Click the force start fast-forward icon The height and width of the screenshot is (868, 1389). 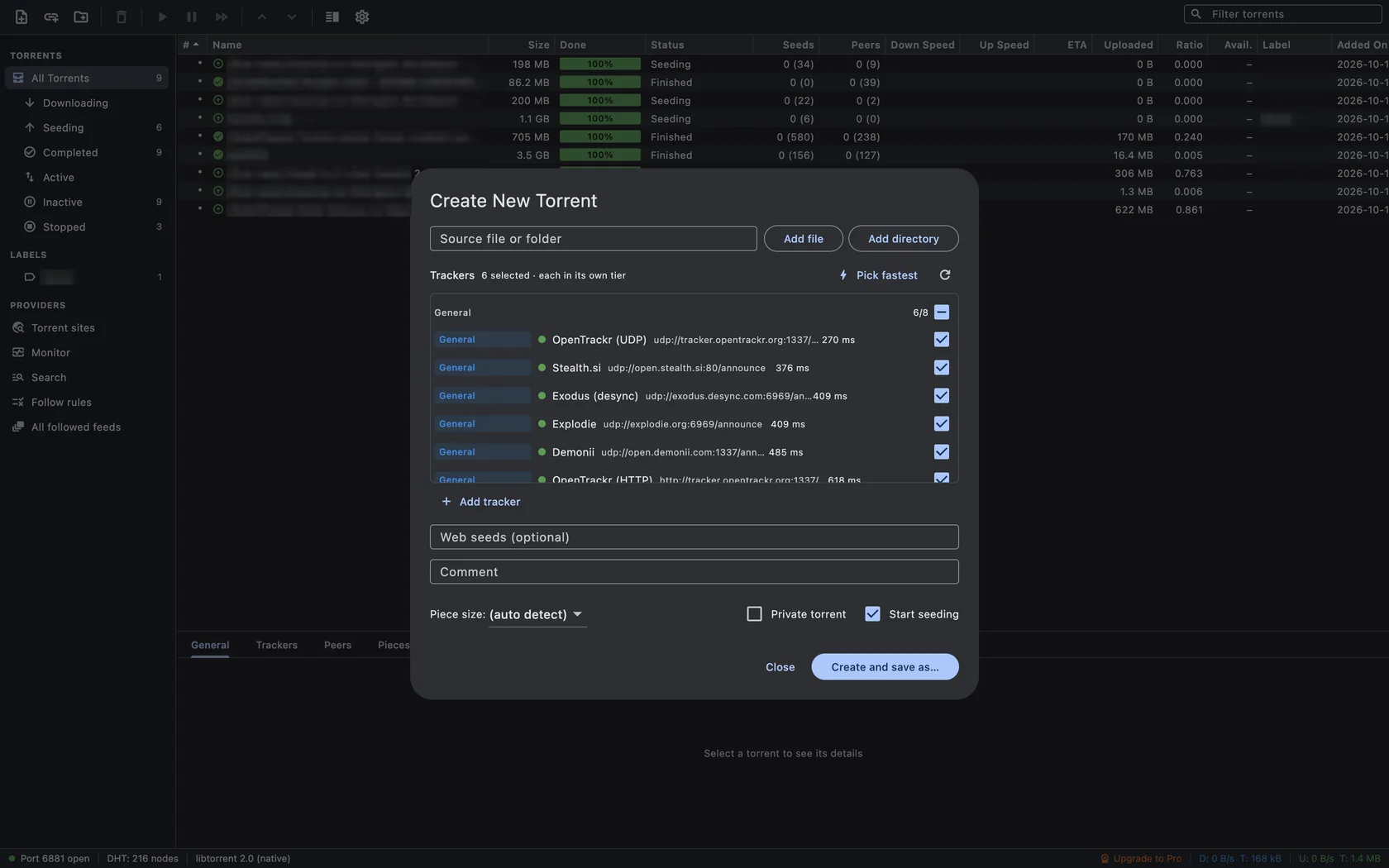222,17
